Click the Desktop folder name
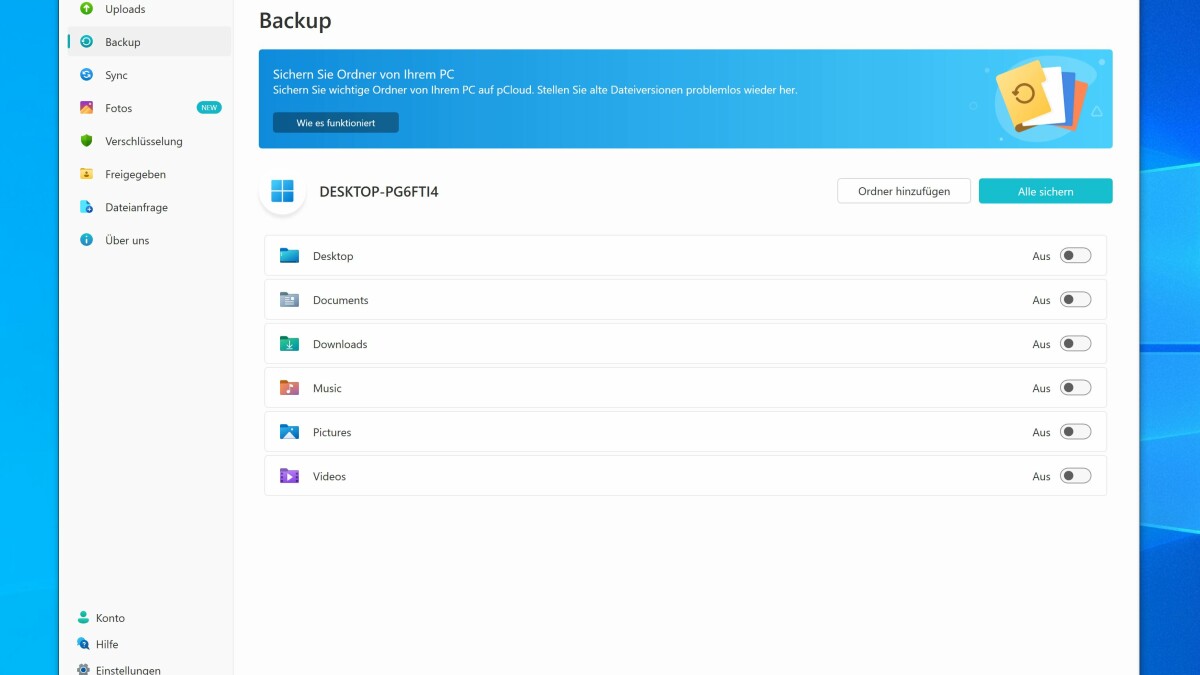Image resolution: width=1200 pixels, height=675 pixels. point(333,256)
